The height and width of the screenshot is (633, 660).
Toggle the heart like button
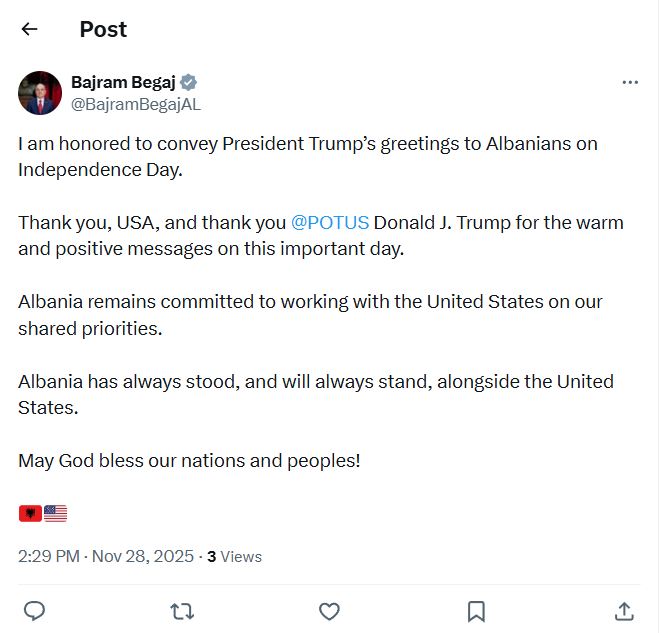[x=329, y=610]
